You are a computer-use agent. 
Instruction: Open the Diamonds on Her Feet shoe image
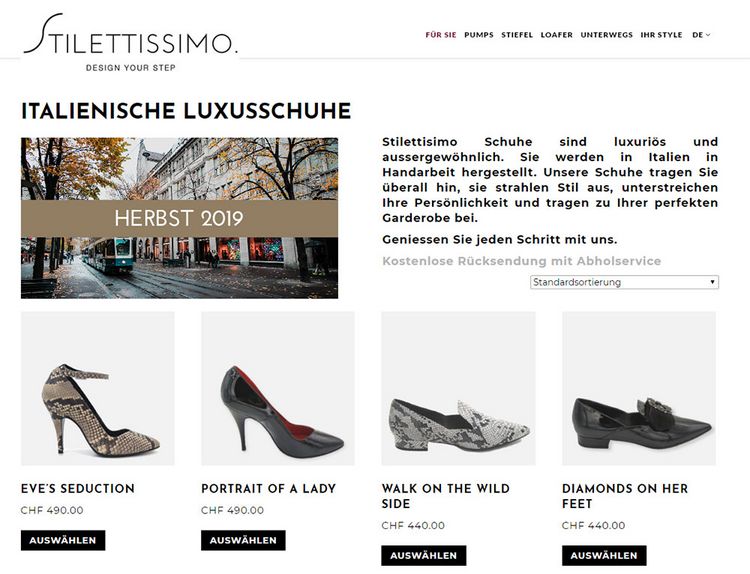639,388
